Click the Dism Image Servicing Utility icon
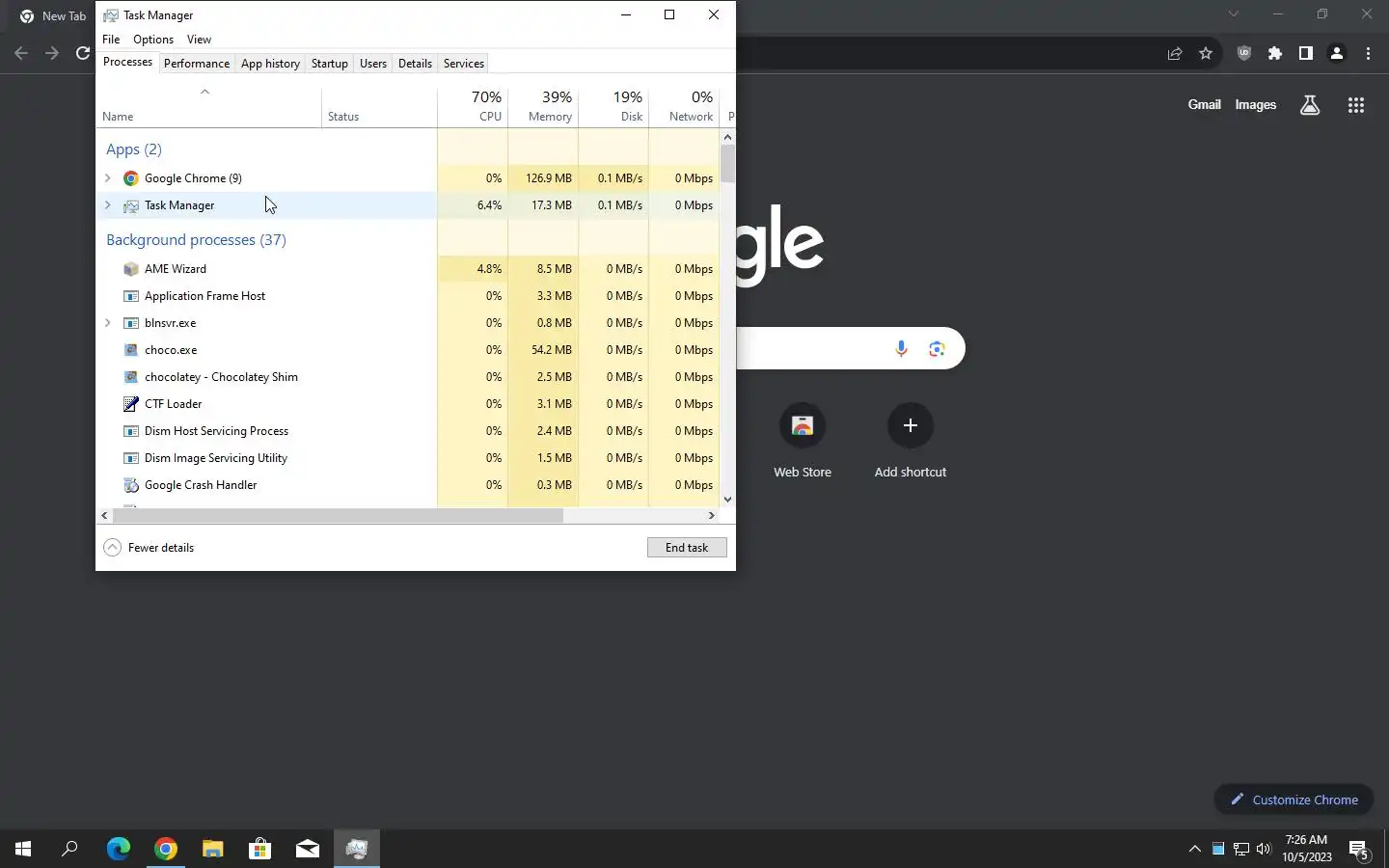 coord(131,458)
